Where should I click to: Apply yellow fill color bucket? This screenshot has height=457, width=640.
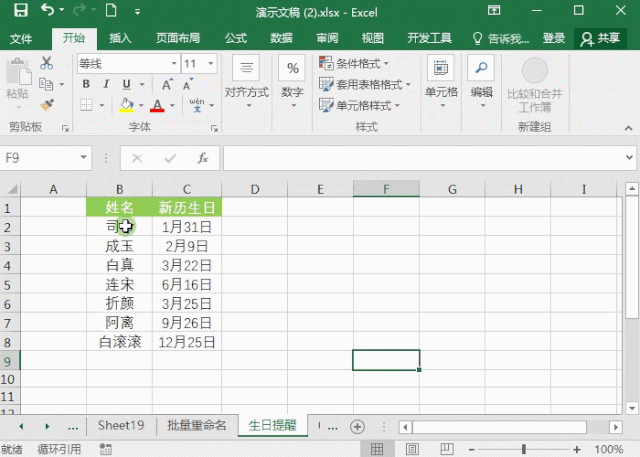click(126, 105)
